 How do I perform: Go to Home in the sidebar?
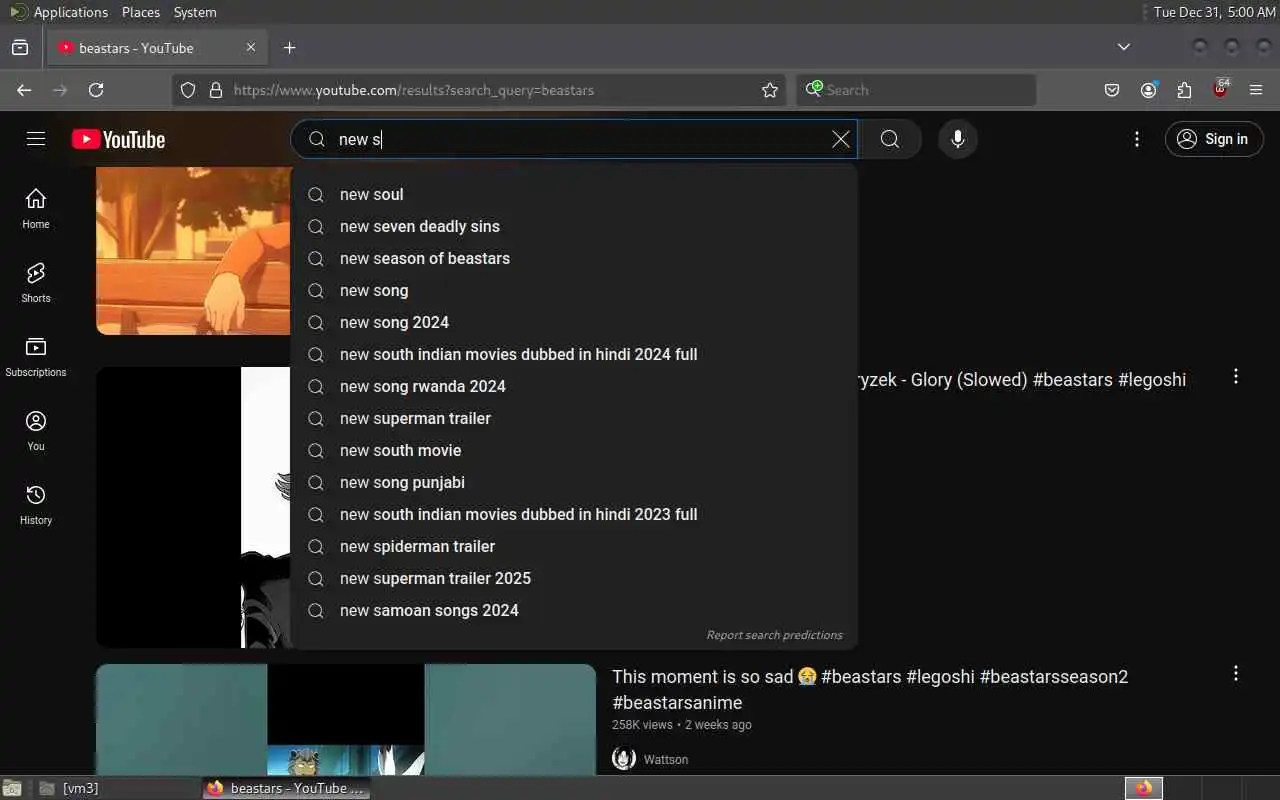click(x=36, y=208)
